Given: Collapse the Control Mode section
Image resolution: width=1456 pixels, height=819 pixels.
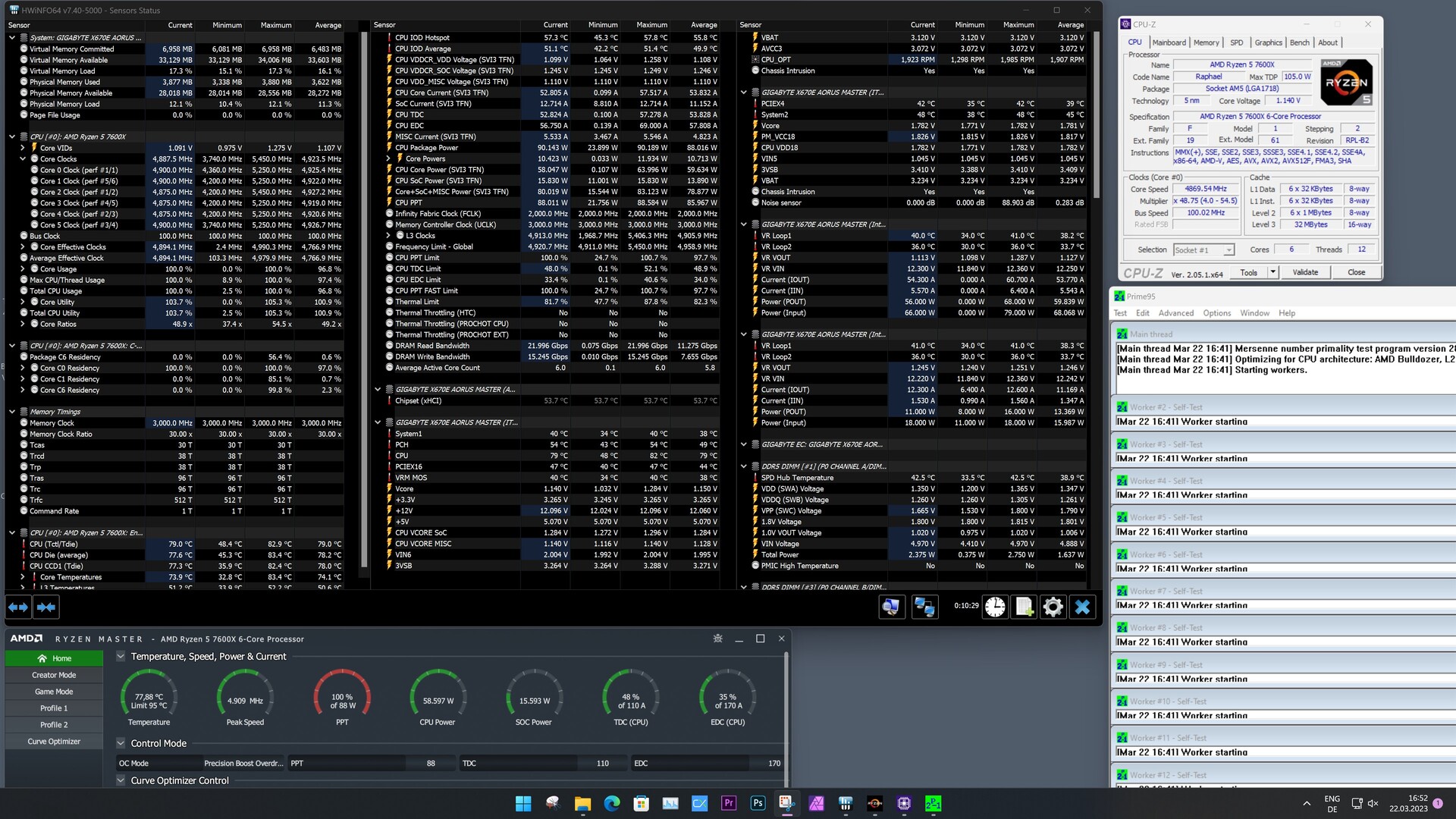Looking at the screenshot, I should 121,743.
